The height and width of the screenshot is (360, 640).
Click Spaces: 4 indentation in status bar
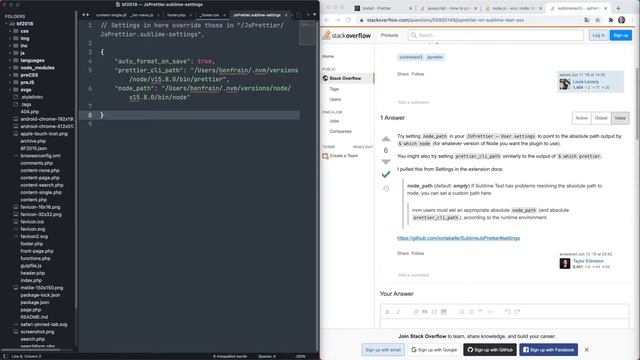click(267, 356)
